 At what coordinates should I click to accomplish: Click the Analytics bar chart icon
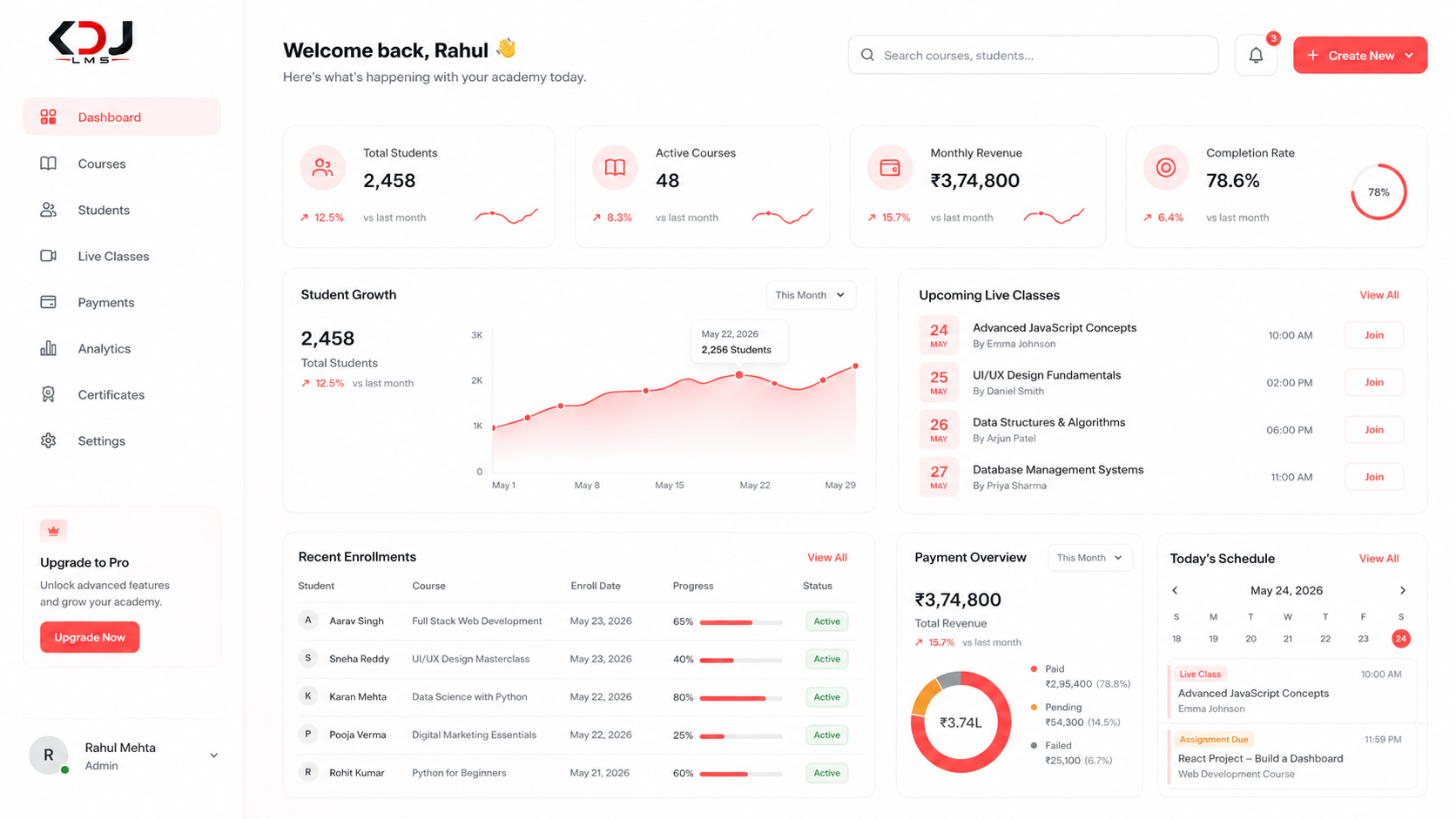[49, 348]
